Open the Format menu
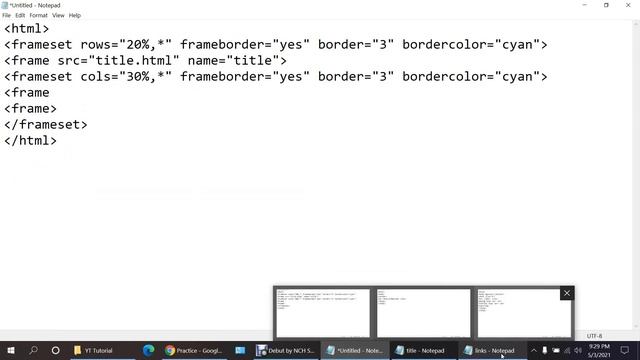Viewport: 640px width, 360px height. click(x=38, y=15)
